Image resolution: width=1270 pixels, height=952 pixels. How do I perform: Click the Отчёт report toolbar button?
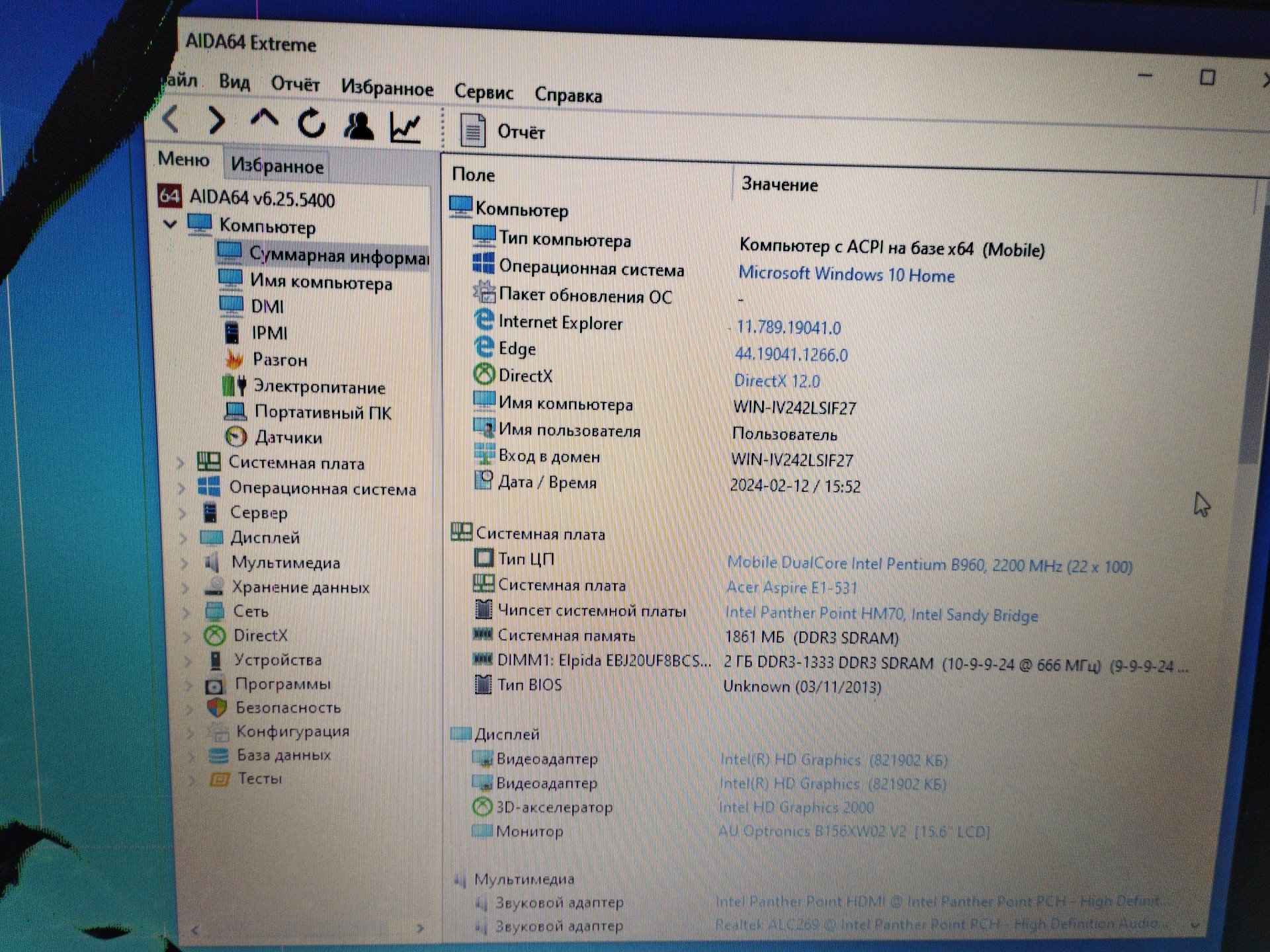click(x=503, y=131)
